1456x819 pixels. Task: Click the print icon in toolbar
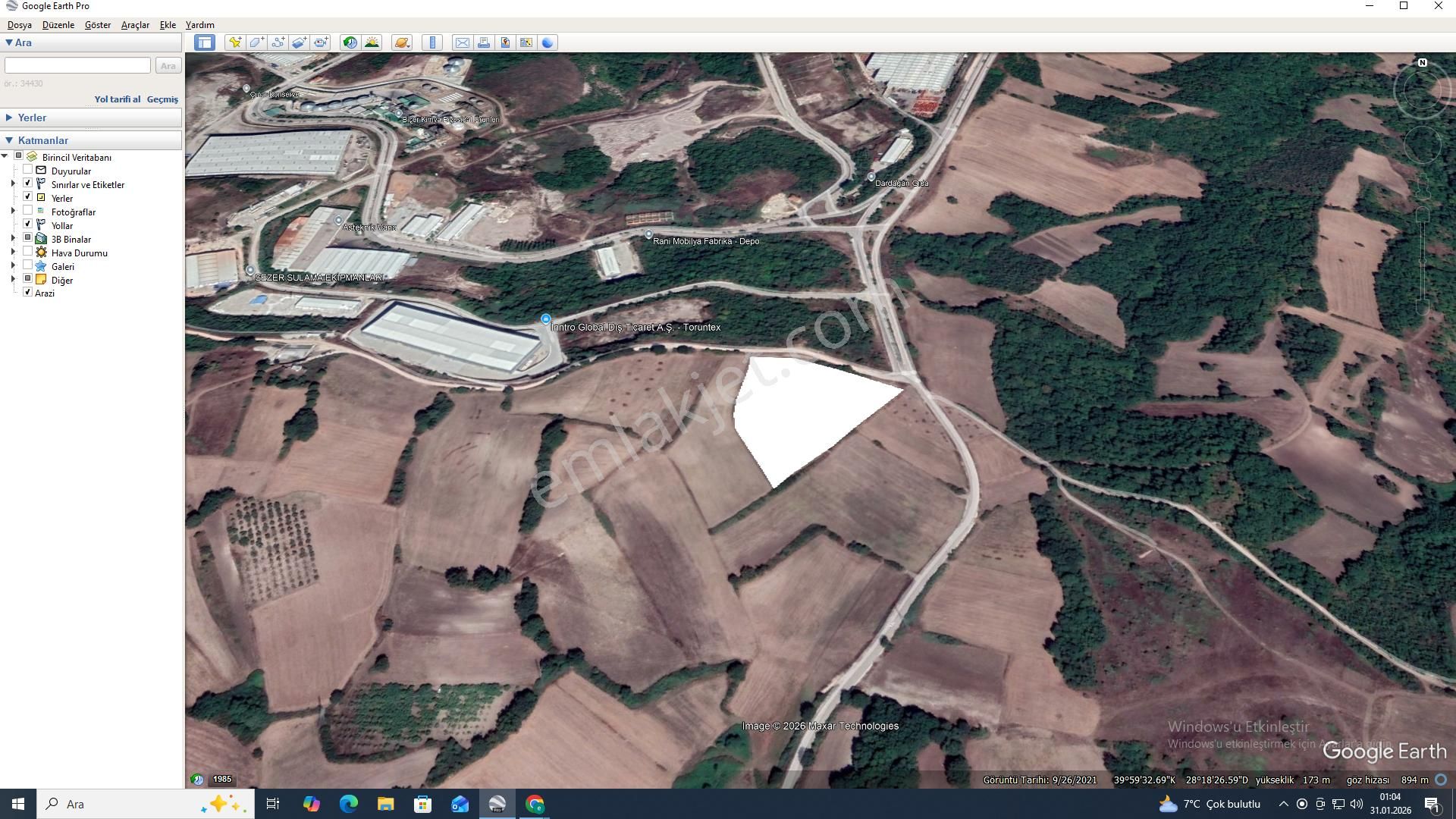point(483,42)
